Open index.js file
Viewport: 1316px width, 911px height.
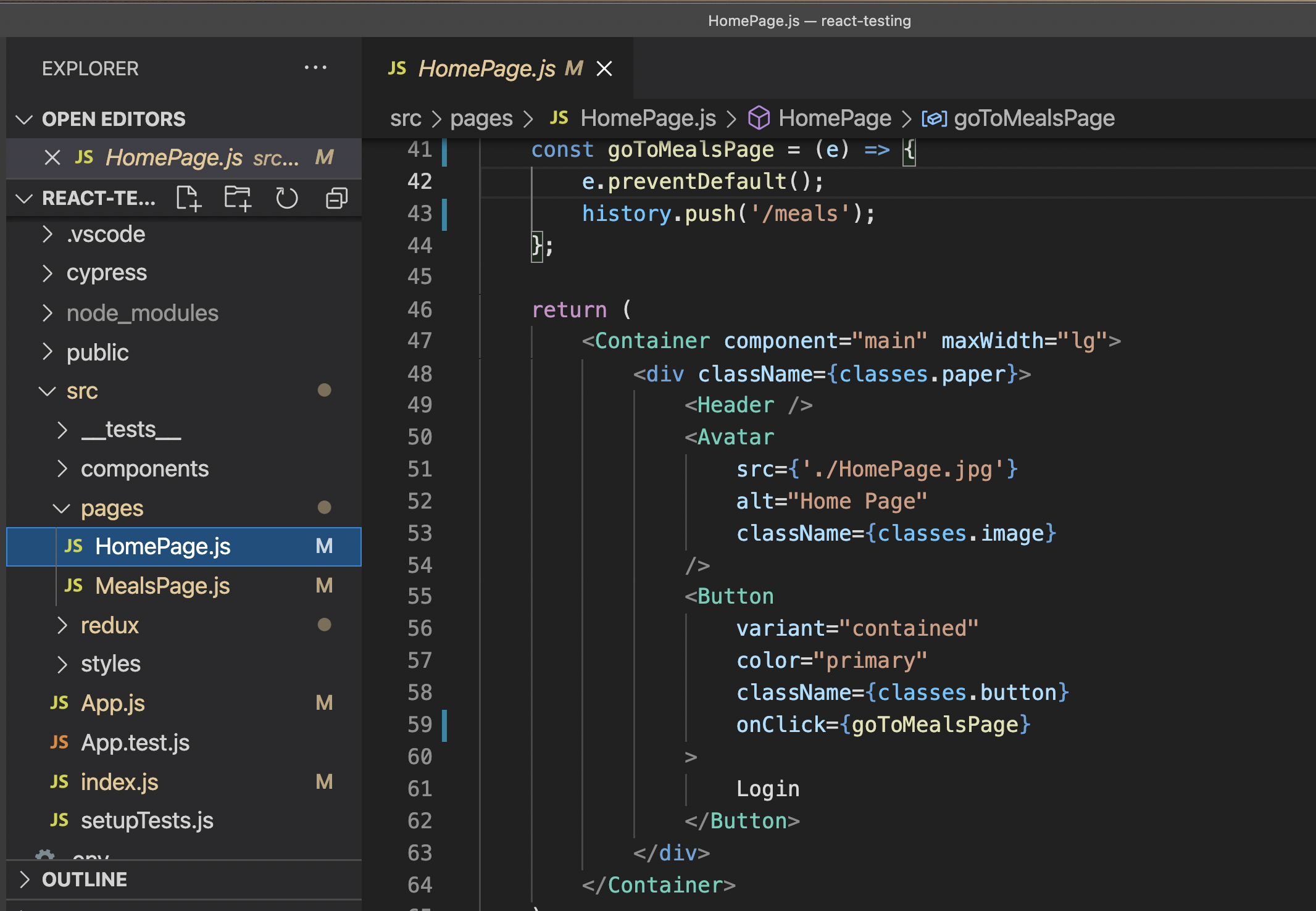[x=184, y=782]
